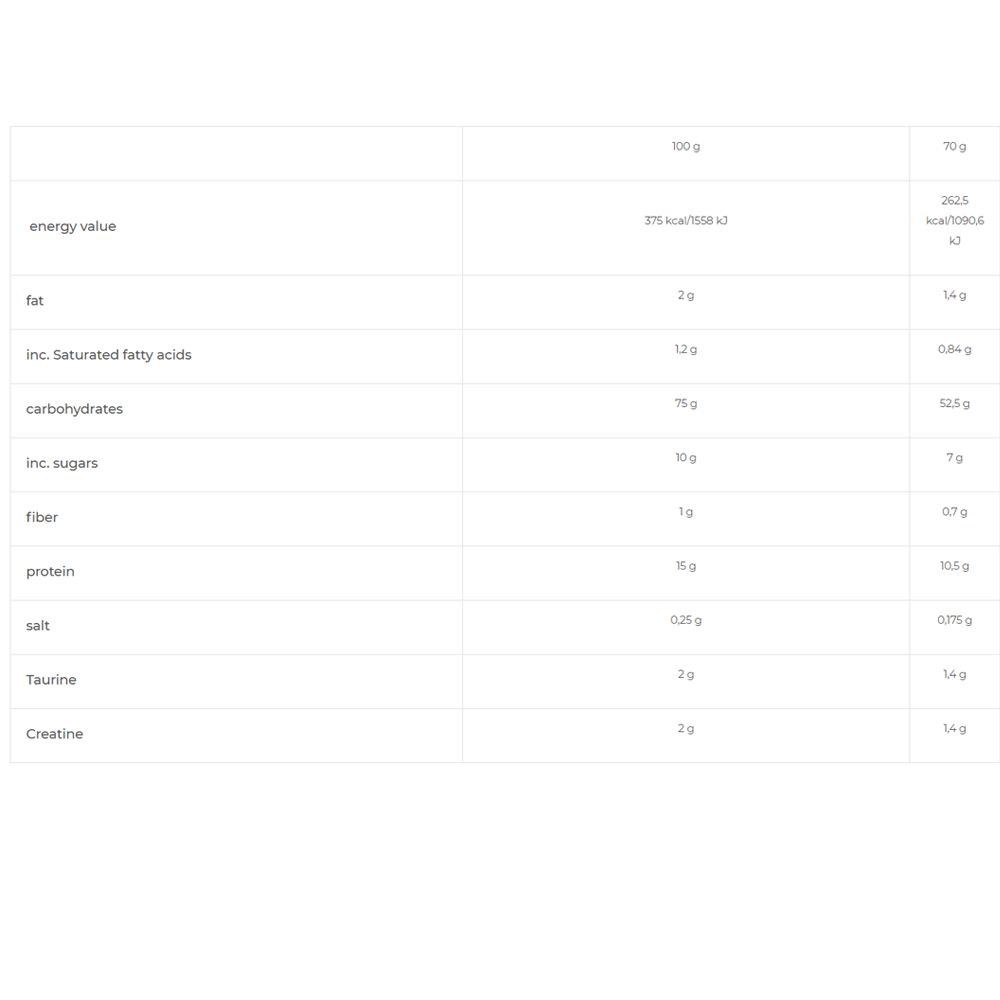Viewport: 1000px width, 1000px height.
Task: Click the '70 g' column header
Action: 955,147
